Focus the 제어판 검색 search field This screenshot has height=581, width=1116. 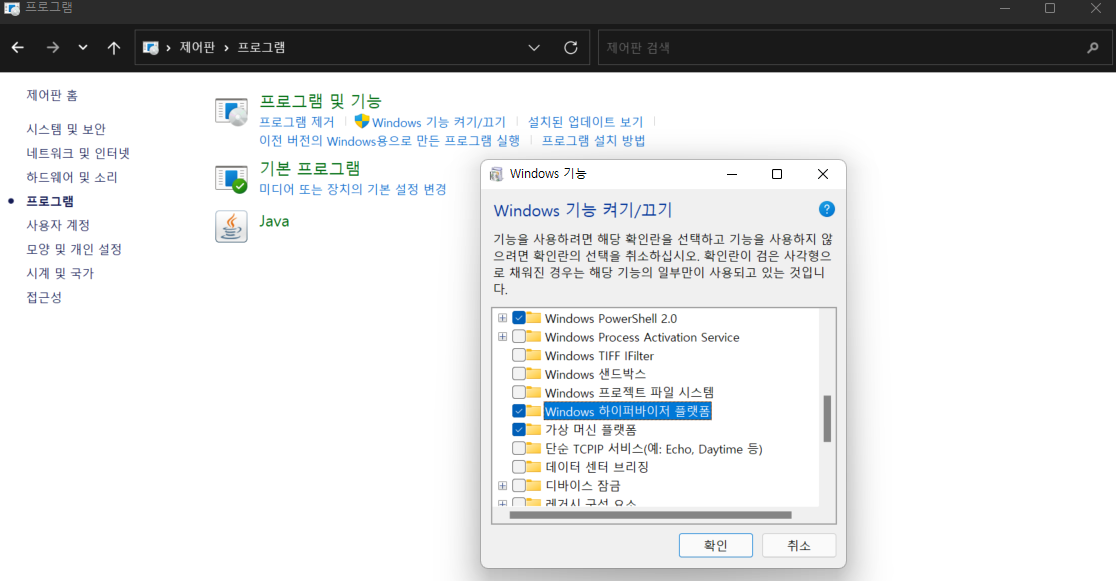(x=856, y=48)
